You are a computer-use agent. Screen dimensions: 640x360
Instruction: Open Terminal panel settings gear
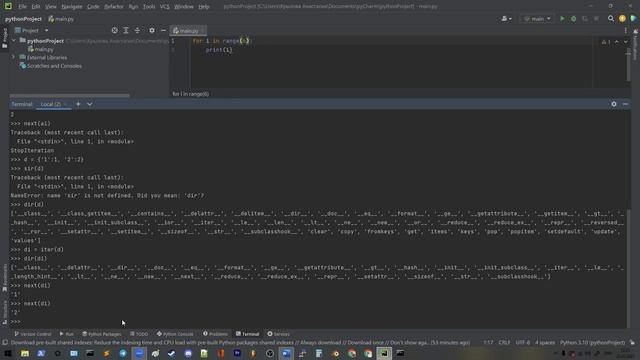coord(614,104)
